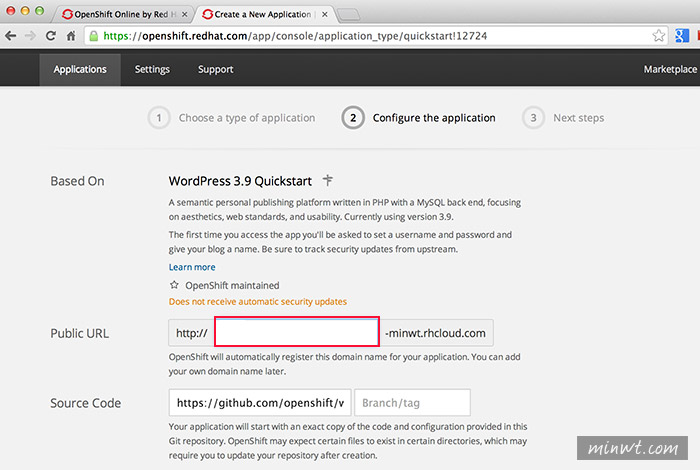Open the Support menu item

tap(216, 69)
